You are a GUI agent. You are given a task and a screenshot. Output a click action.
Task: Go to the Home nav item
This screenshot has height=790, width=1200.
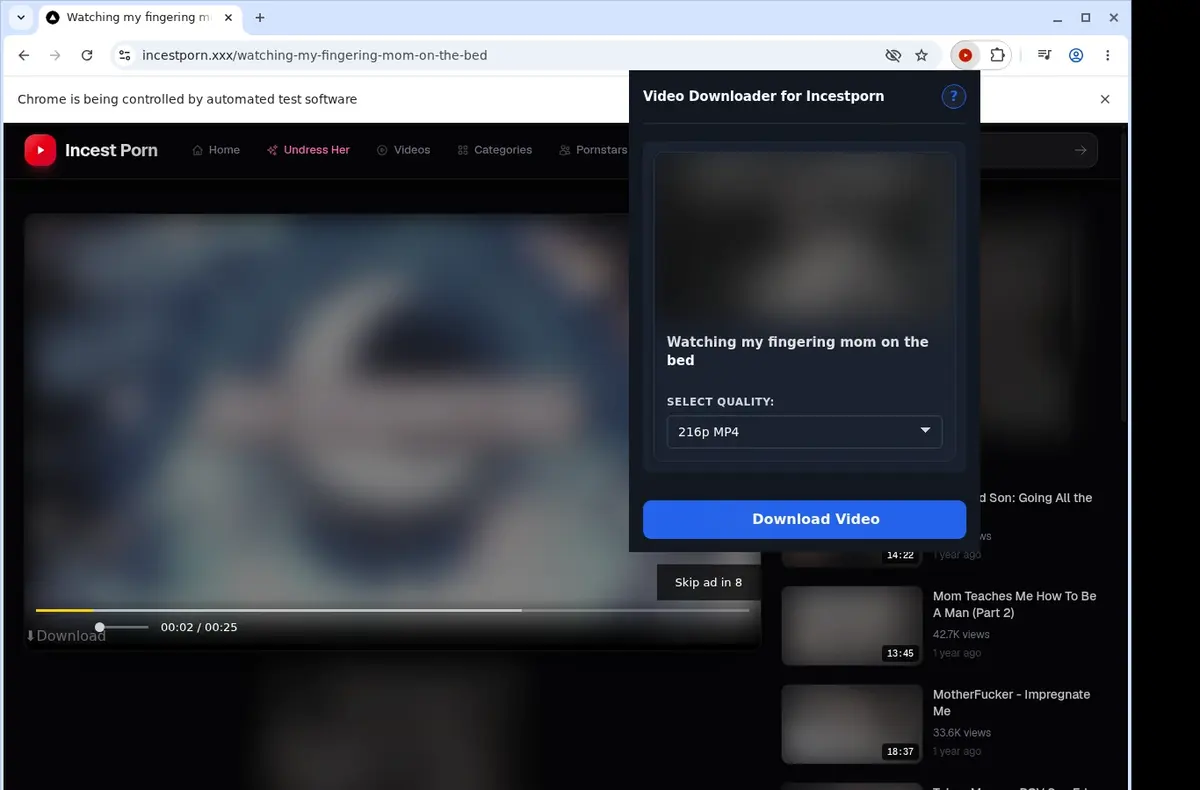pos(216,150)
